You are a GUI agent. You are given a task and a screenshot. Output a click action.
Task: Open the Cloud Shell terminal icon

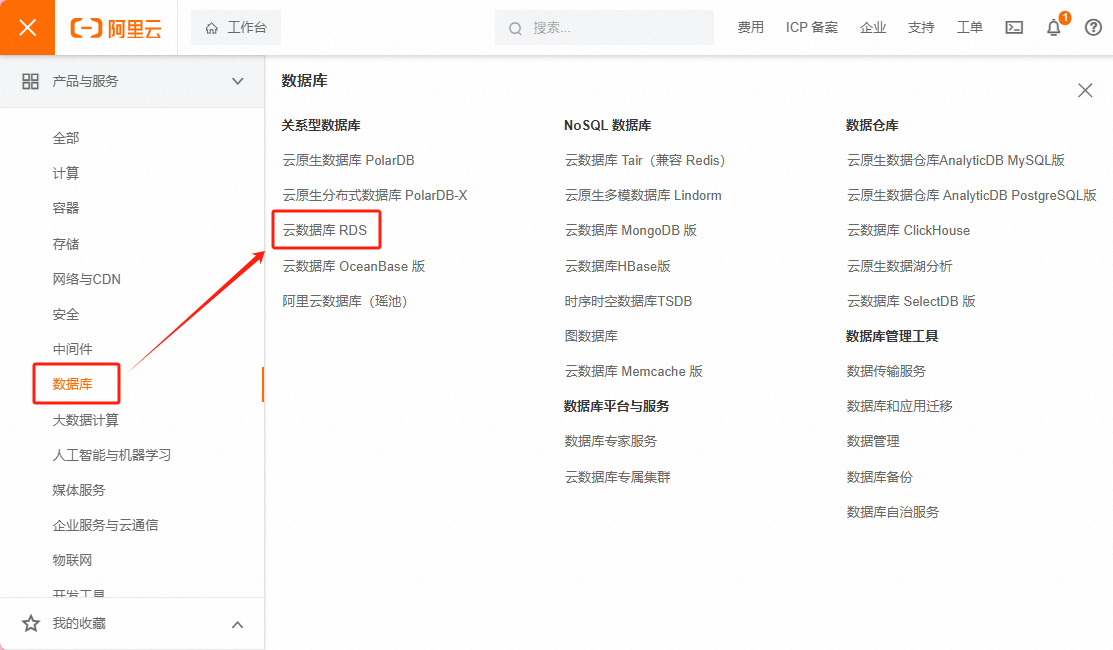coord(1014,28)
